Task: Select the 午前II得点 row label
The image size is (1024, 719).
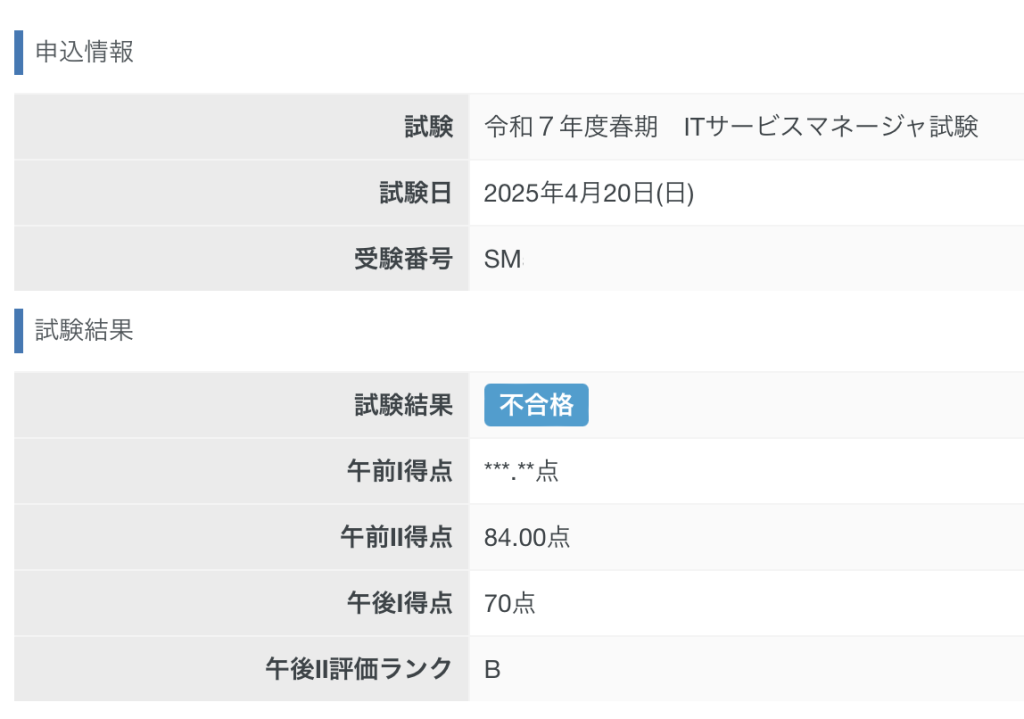Action: point(396,537)
